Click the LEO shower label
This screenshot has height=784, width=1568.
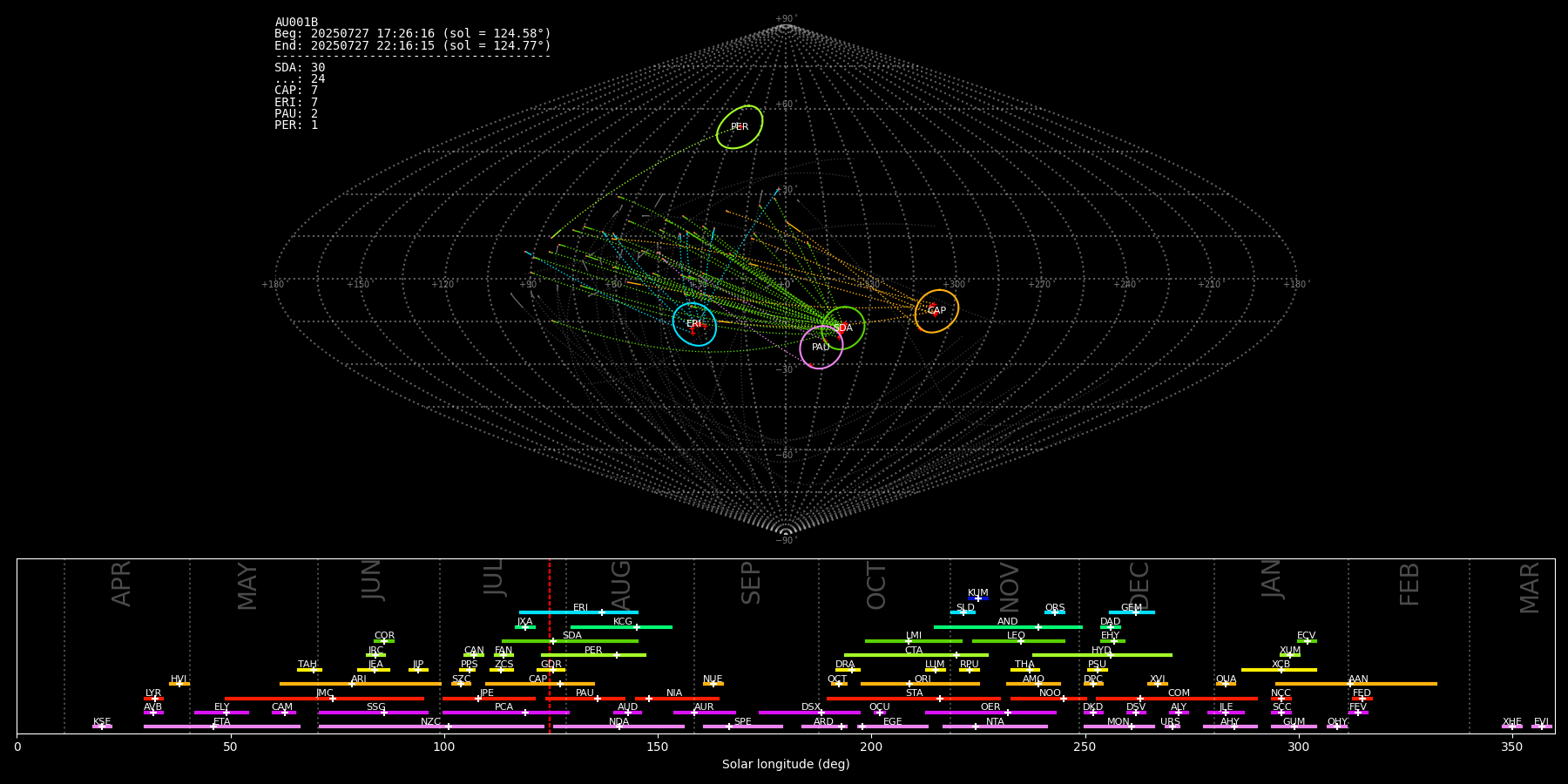point(1017,636)
